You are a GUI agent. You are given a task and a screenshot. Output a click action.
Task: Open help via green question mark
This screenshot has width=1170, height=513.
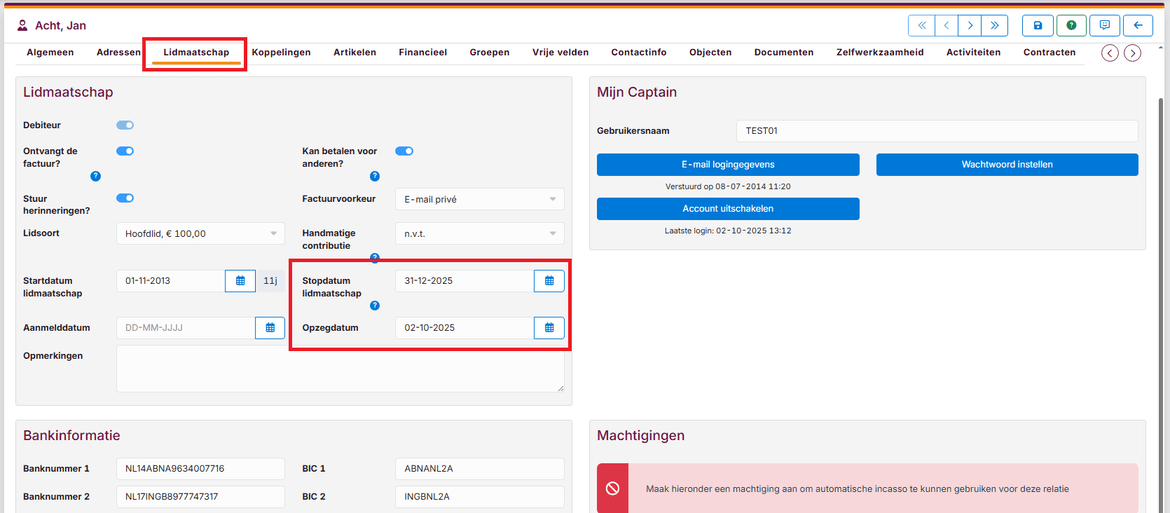coord(1071,25)
